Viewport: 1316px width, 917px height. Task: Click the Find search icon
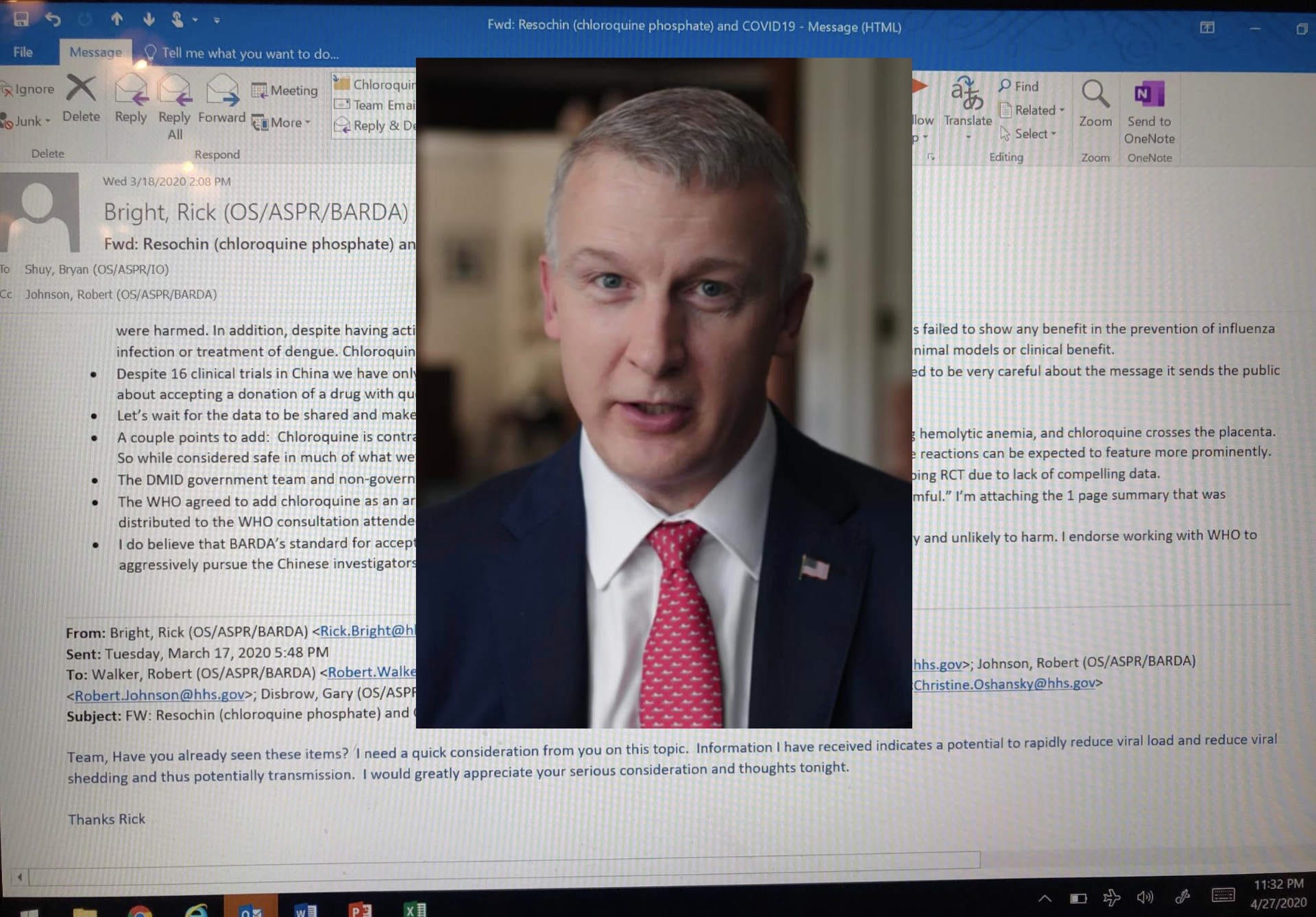tap(1005, 86)
